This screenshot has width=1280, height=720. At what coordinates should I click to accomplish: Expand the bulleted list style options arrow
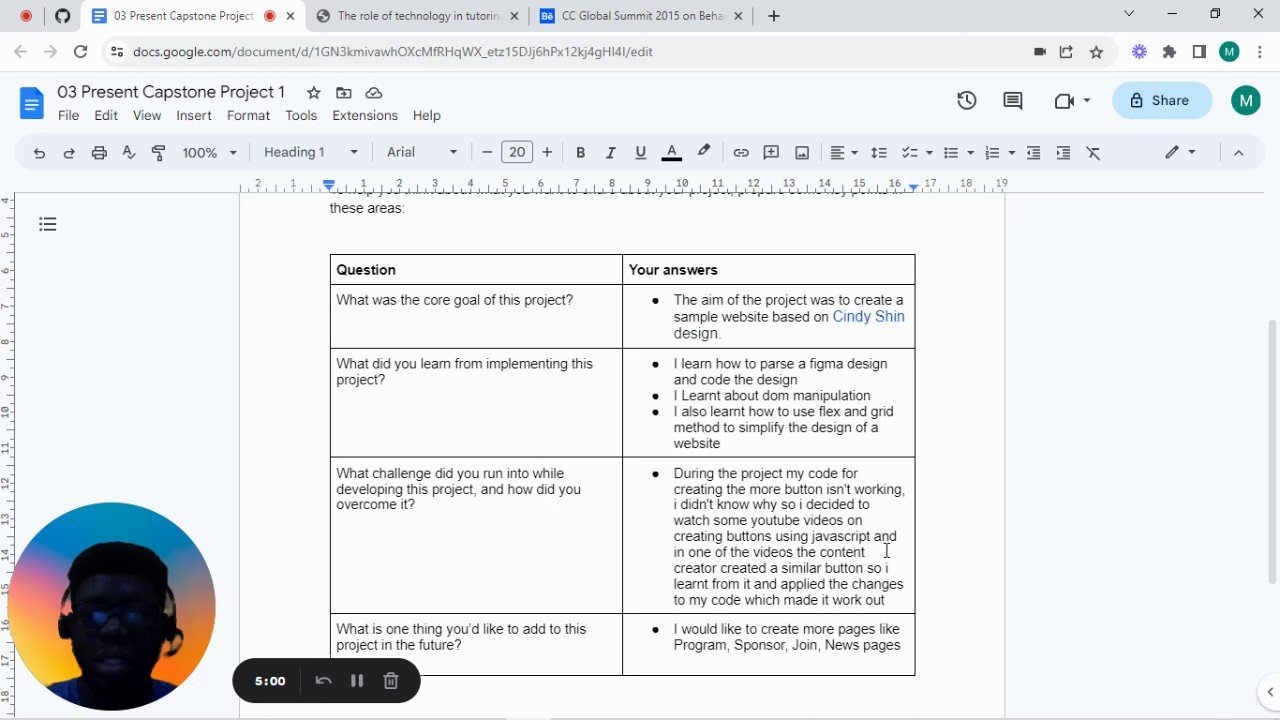tap(970, 153)
